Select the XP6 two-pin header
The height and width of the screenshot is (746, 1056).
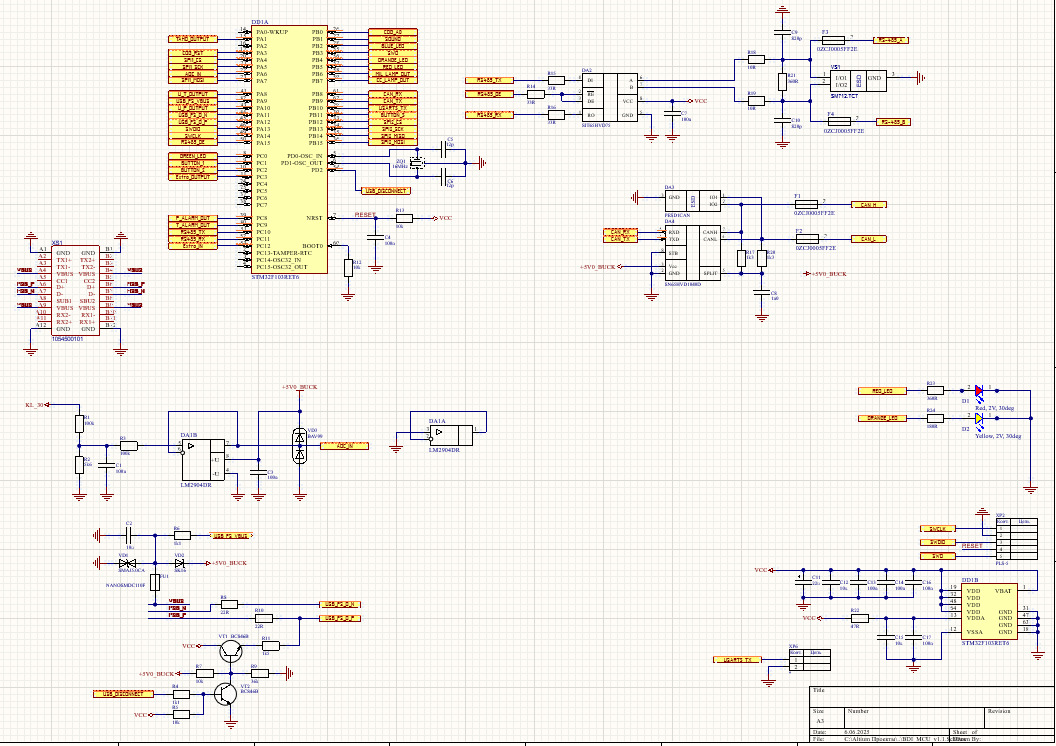(x=810, y=660)
